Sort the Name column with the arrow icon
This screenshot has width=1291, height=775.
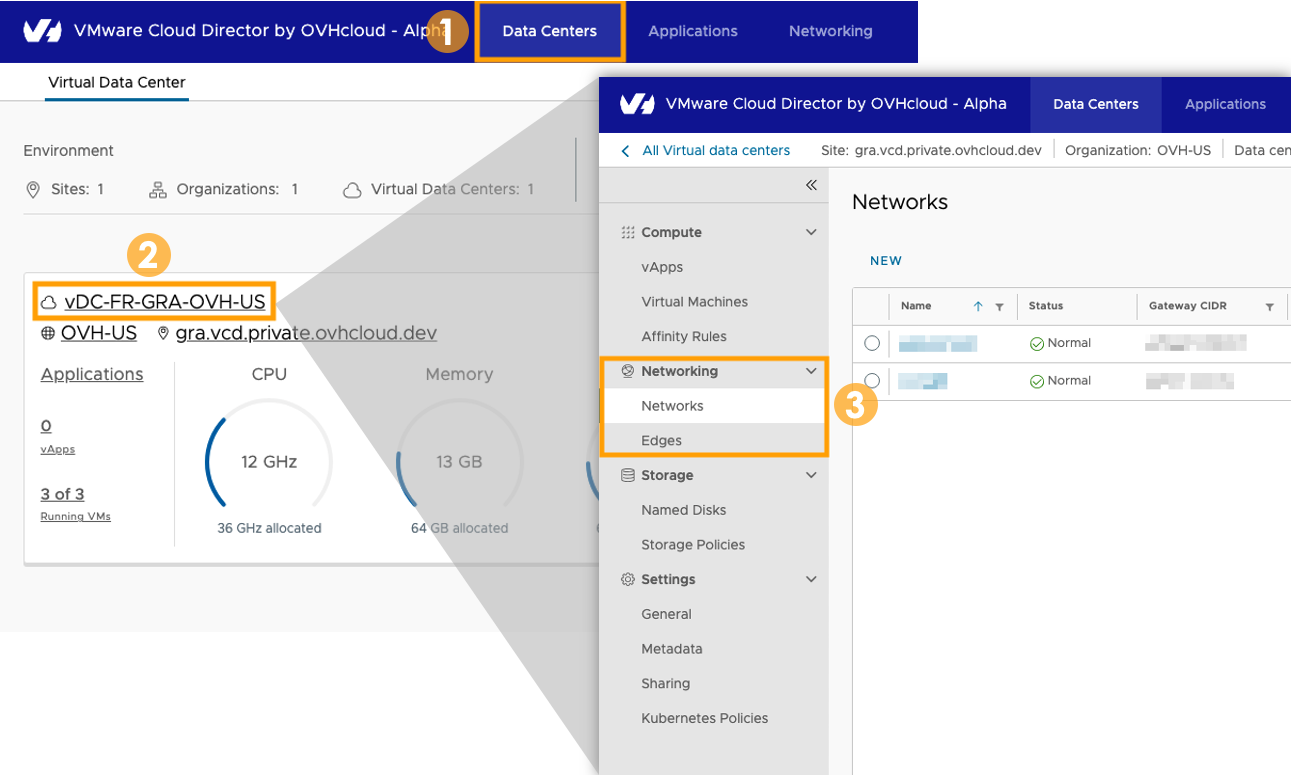978,307
